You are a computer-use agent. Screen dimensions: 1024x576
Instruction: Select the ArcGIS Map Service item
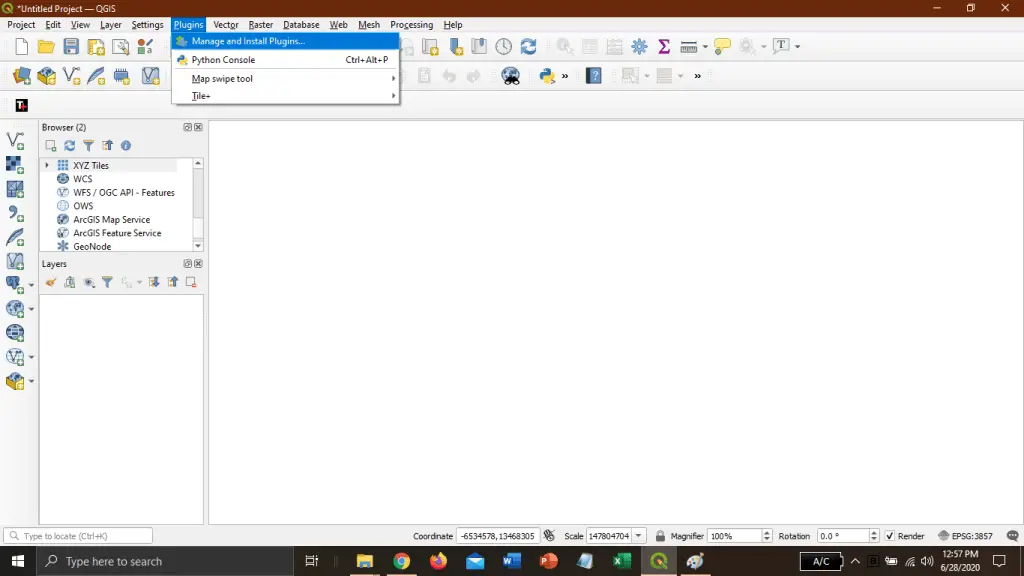coord(111,219)
